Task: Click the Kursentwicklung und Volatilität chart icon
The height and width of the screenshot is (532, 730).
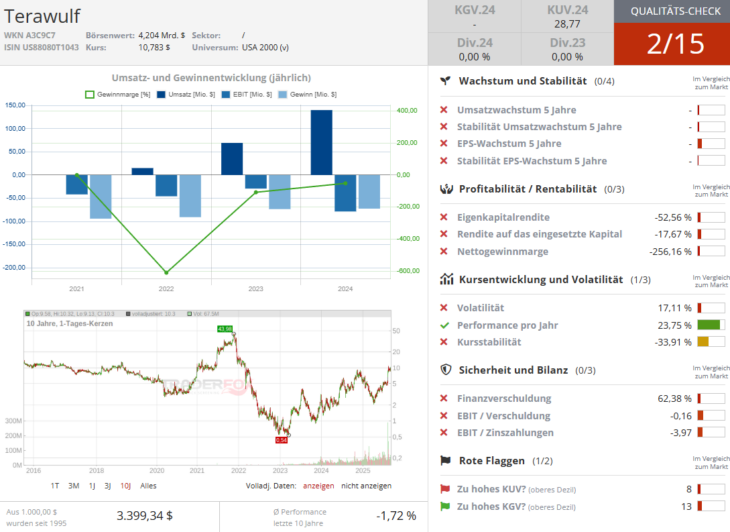Action: (446, 279)
